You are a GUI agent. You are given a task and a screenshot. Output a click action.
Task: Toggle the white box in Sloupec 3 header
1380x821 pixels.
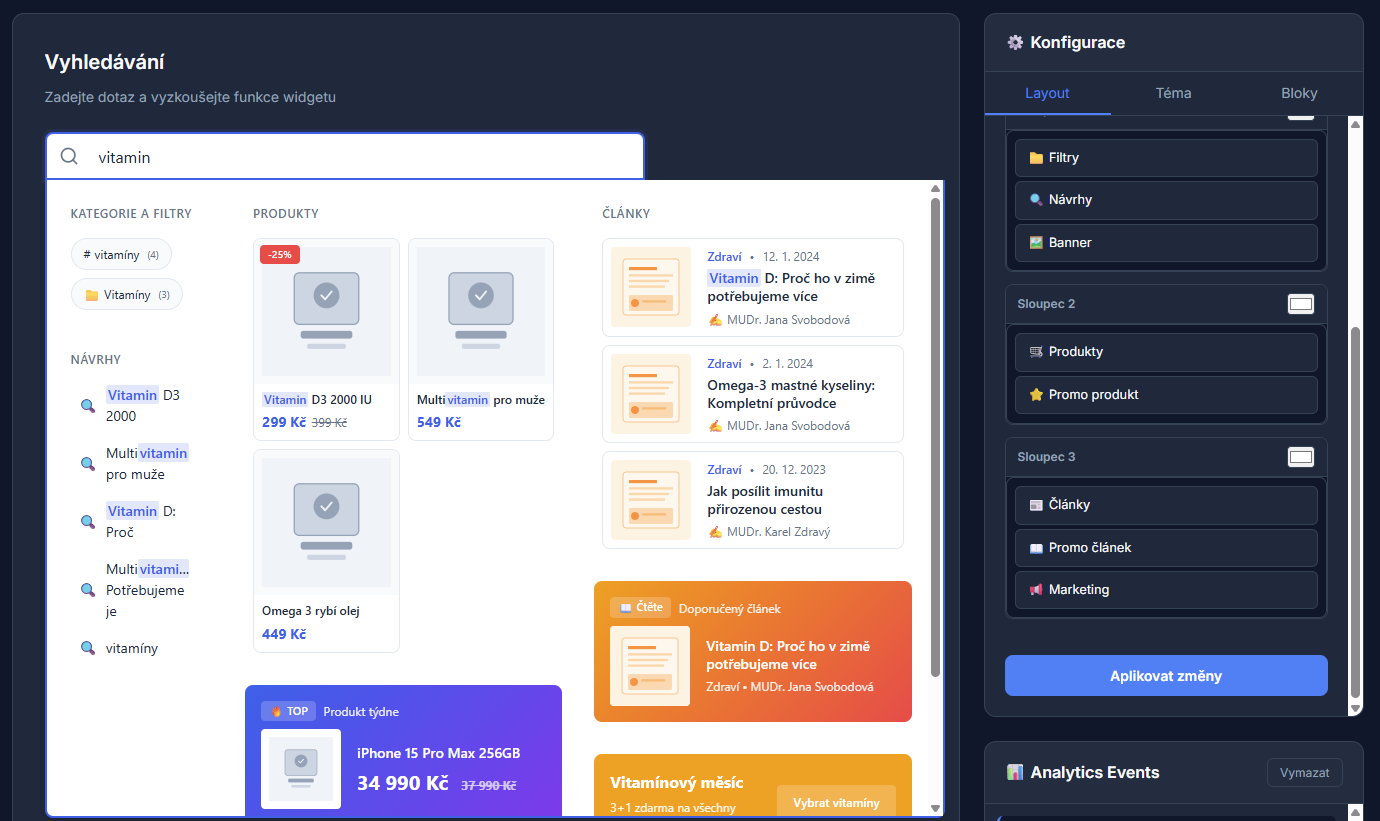pos(1300,457)
